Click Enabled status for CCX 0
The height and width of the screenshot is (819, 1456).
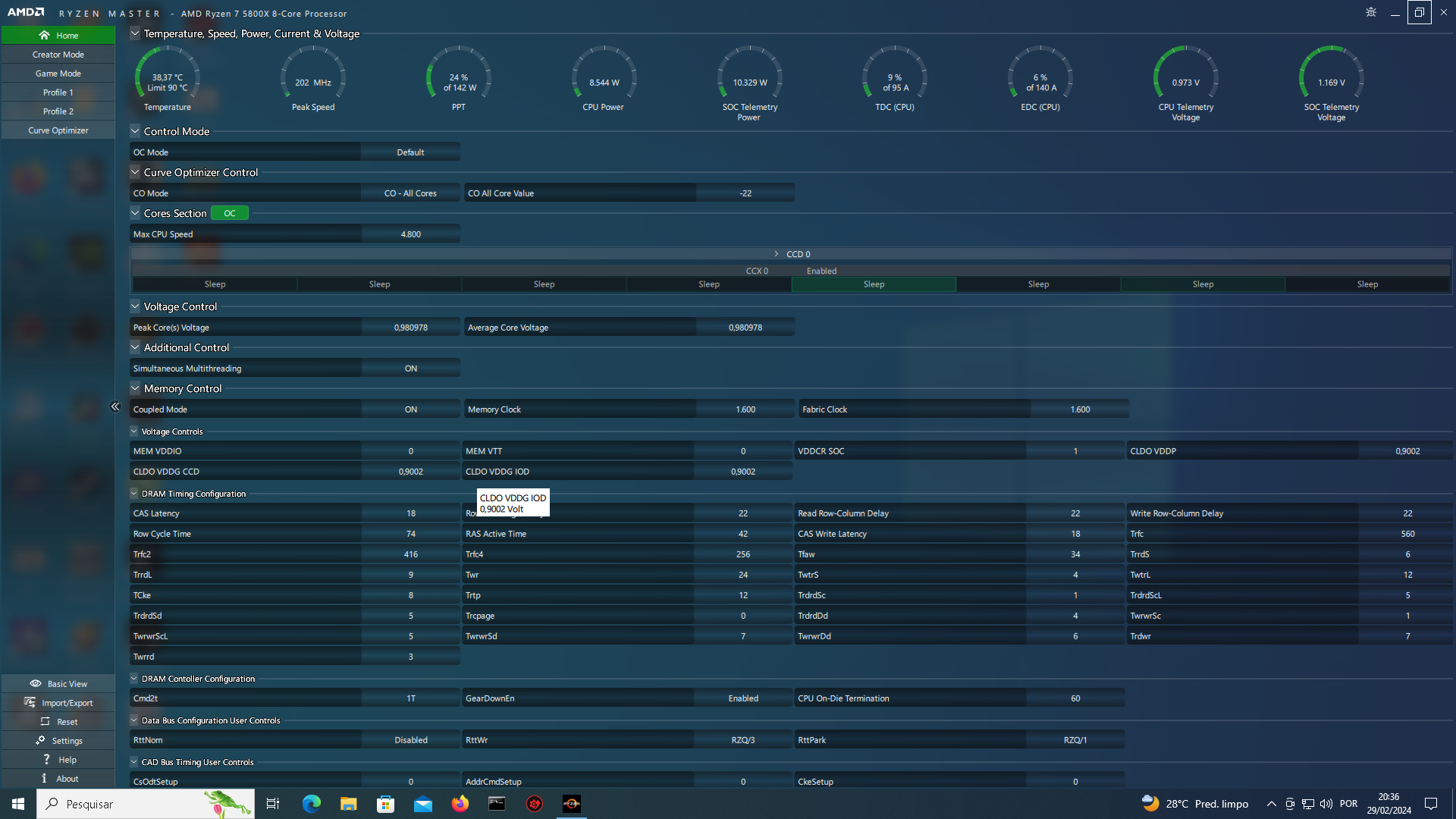[x=821, y=271]
